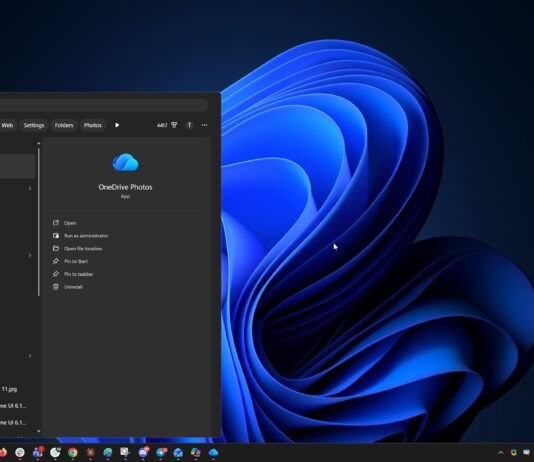Select the Web filter tab
Screen dimensions: 534x462
pyautogui.click(x=7, y=125)
